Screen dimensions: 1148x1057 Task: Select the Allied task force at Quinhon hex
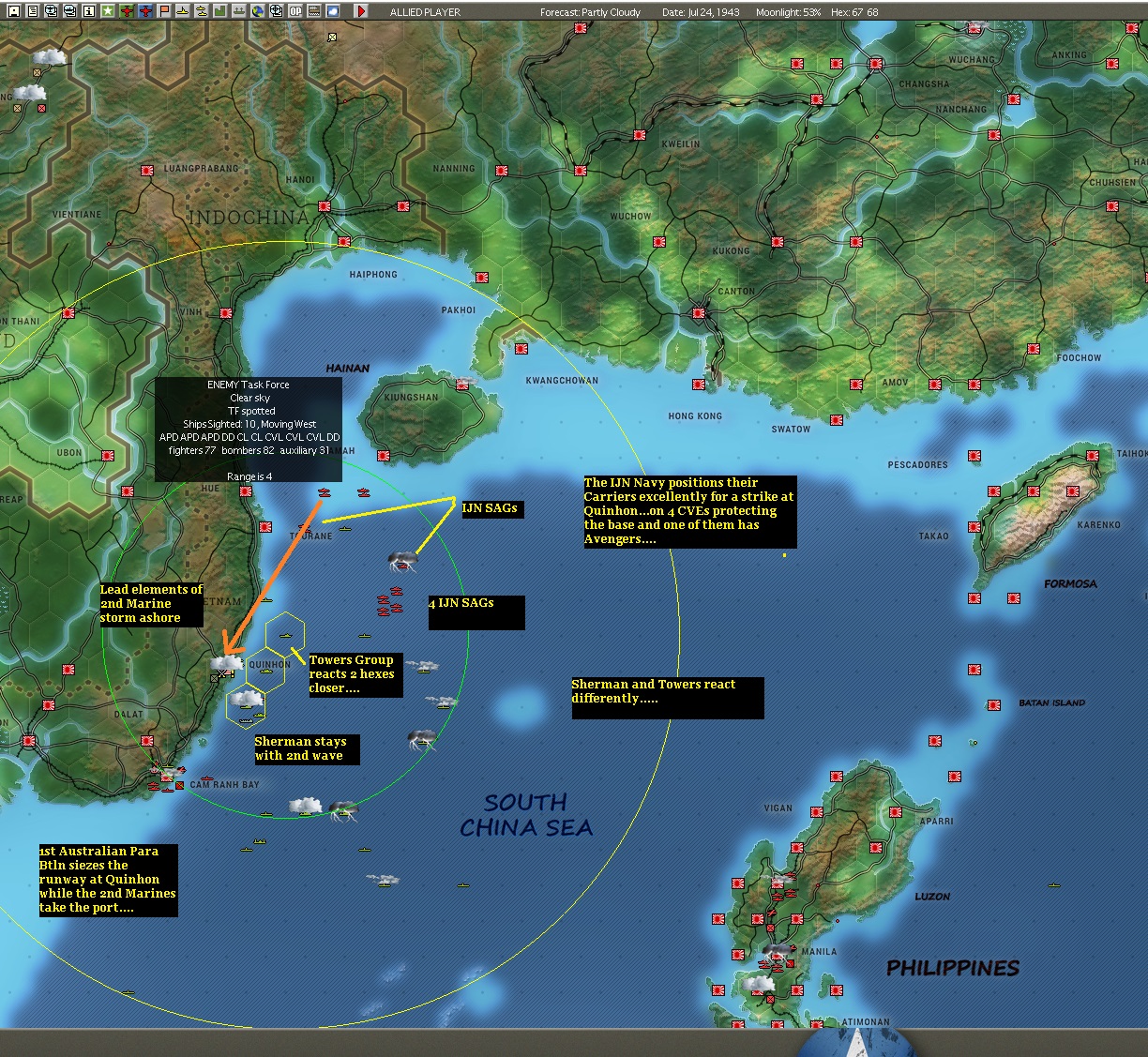pos(265,669)
